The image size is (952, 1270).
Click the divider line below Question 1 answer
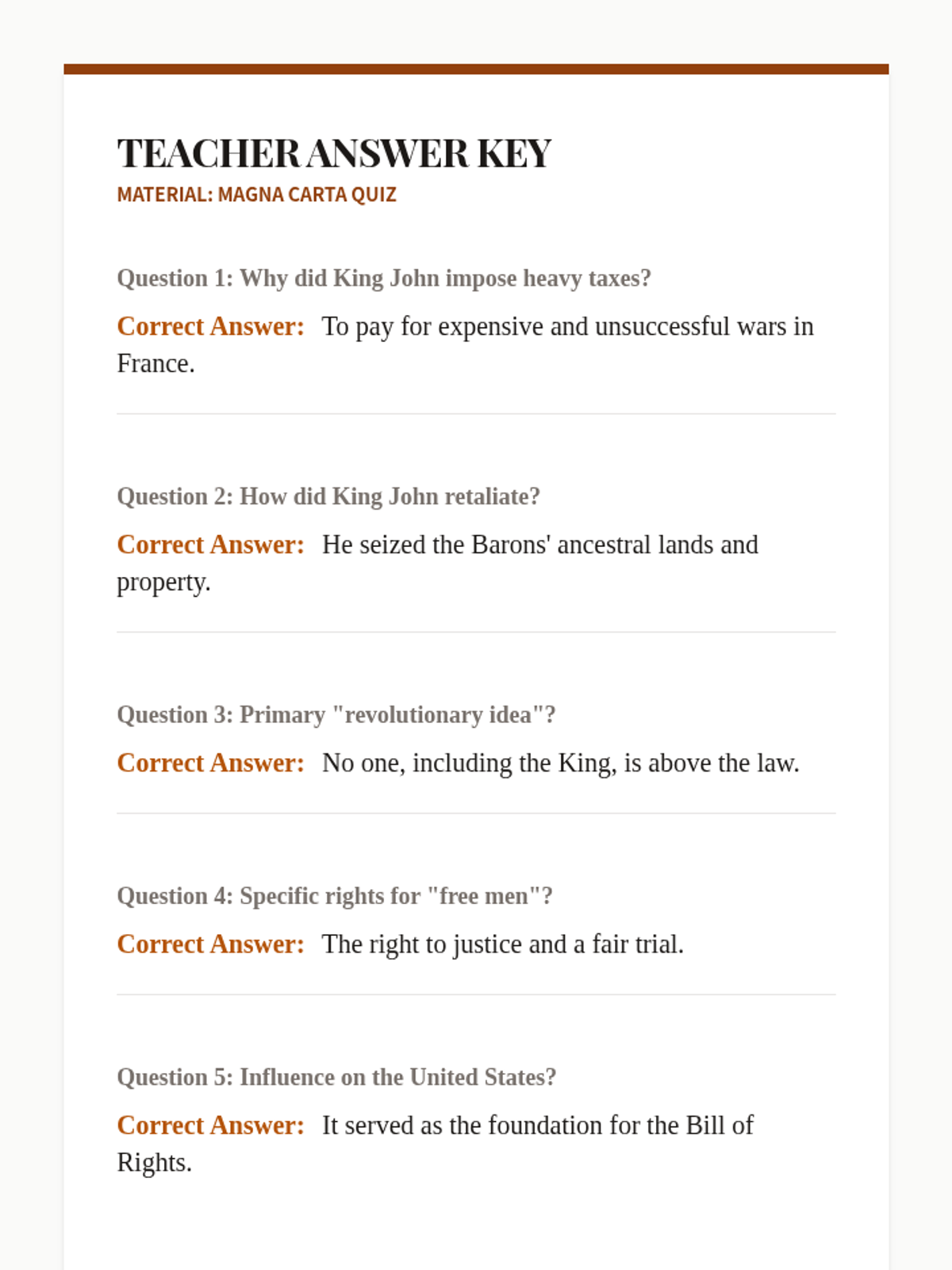[x=476, y=414]
